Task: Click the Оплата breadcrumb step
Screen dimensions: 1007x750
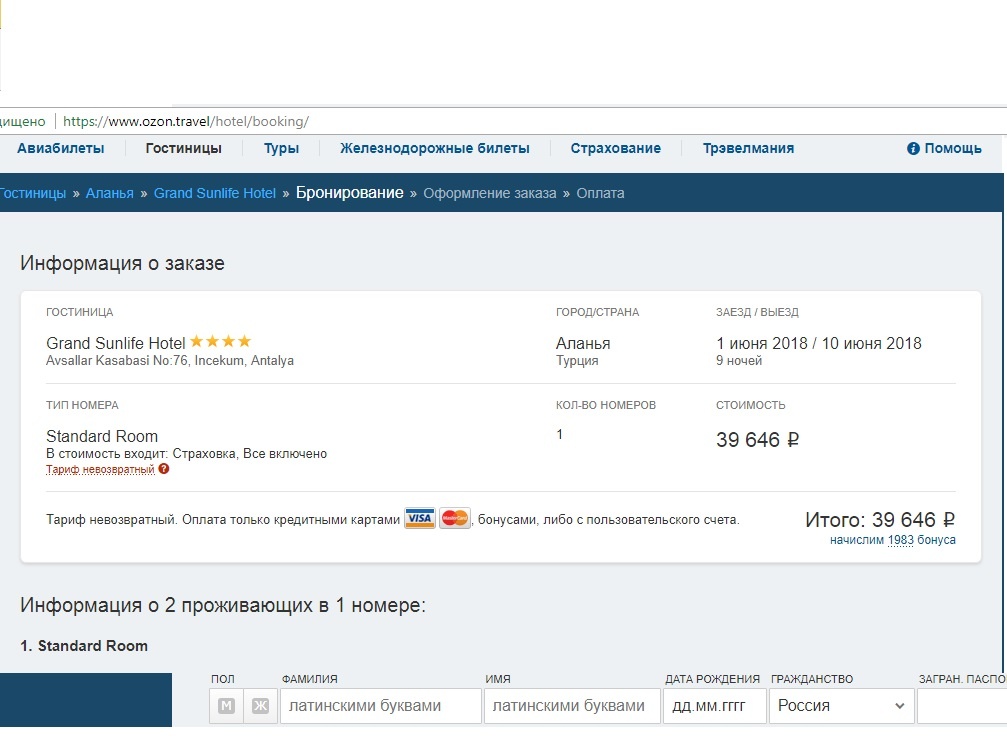Action: click(x=600, y=193)
